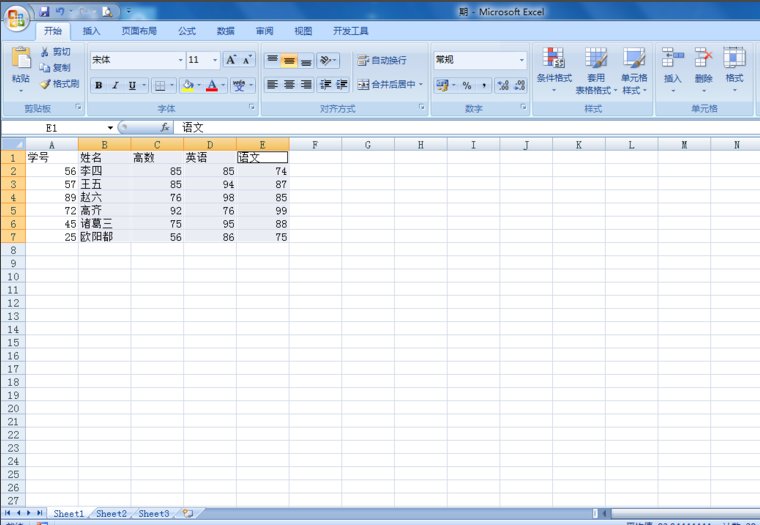Viewport: 760px width, 525px height.
Task: Click the insert function fx icon
Action: tap(165, 127)
